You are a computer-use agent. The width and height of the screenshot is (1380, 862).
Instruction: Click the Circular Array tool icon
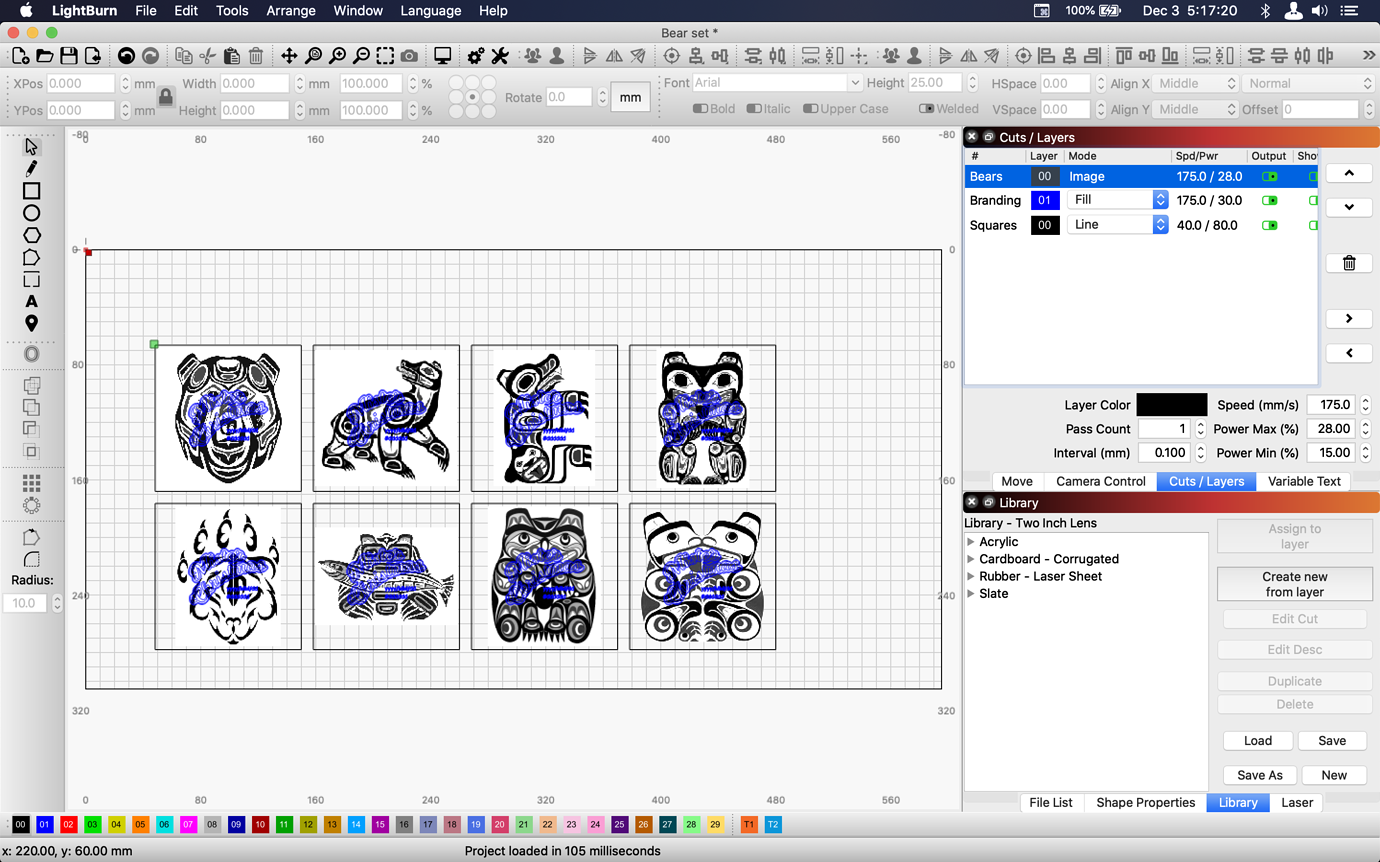point(31,506)
